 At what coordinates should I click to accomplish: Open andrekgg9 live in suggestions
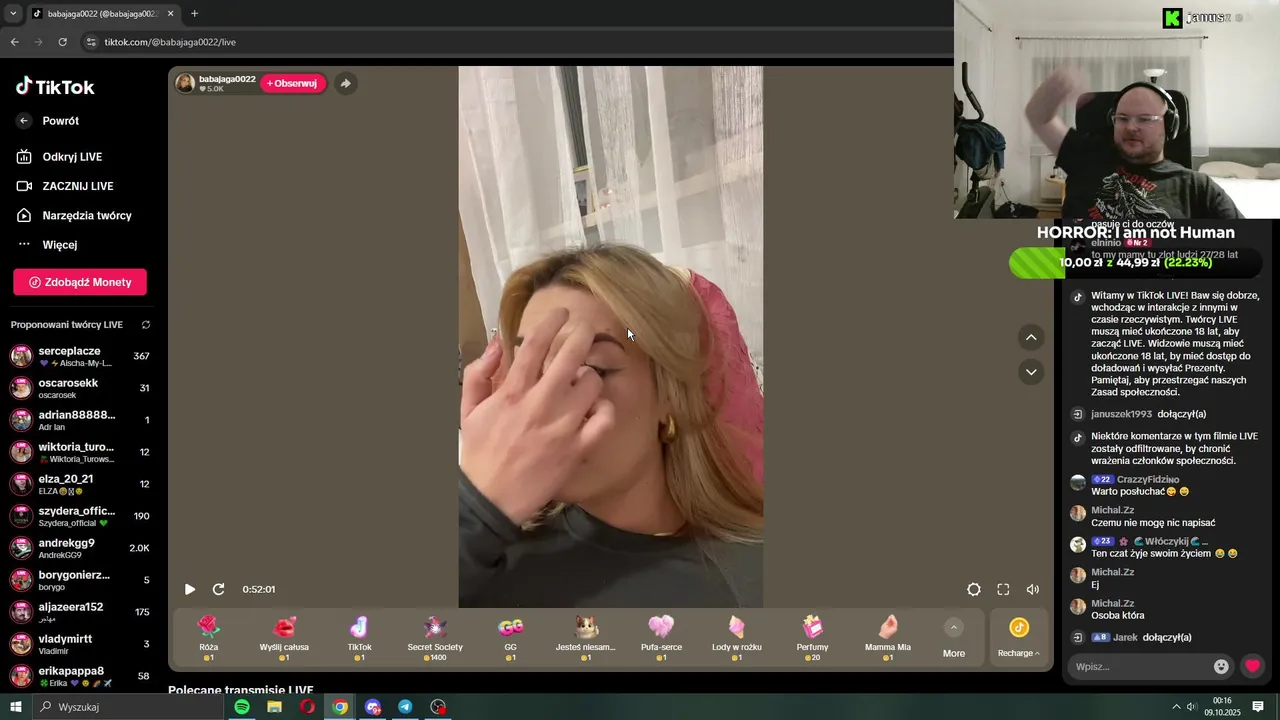point(80,548)
